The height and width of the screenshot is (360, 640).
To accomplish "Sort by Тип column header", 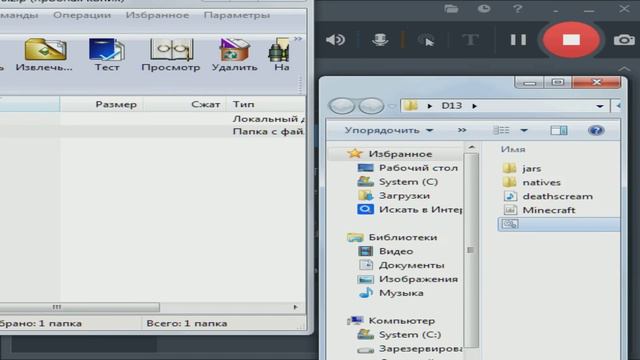I will coord(266,104).
